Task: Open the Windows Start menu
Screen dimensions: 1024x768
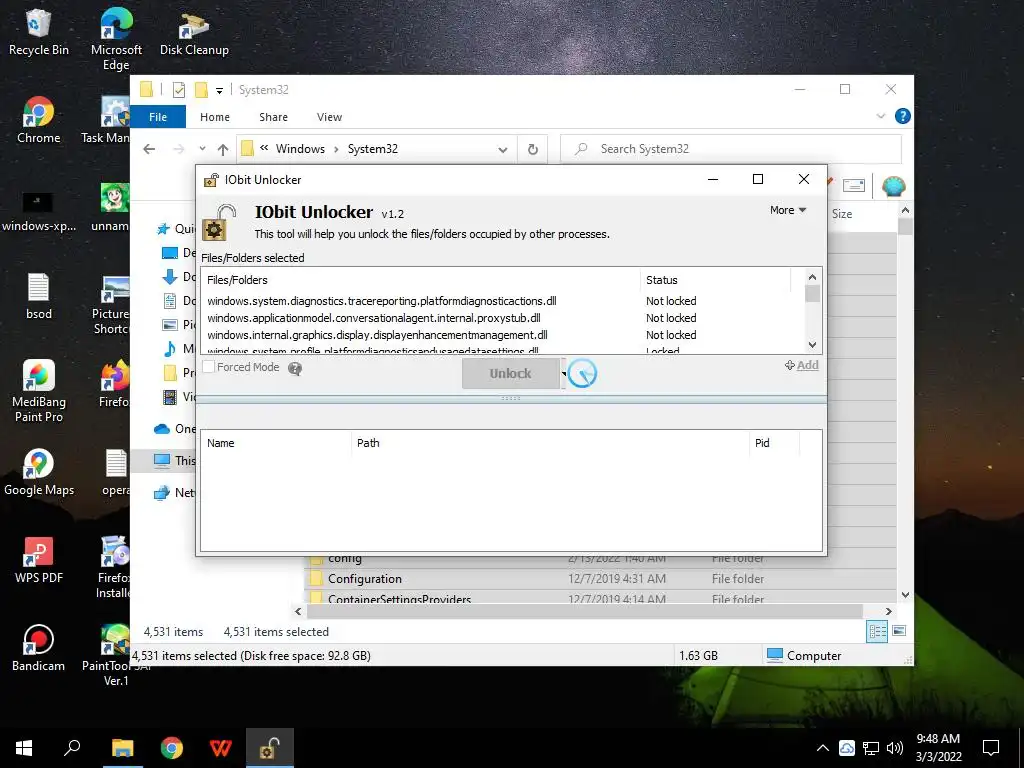Action: point(24,748)
